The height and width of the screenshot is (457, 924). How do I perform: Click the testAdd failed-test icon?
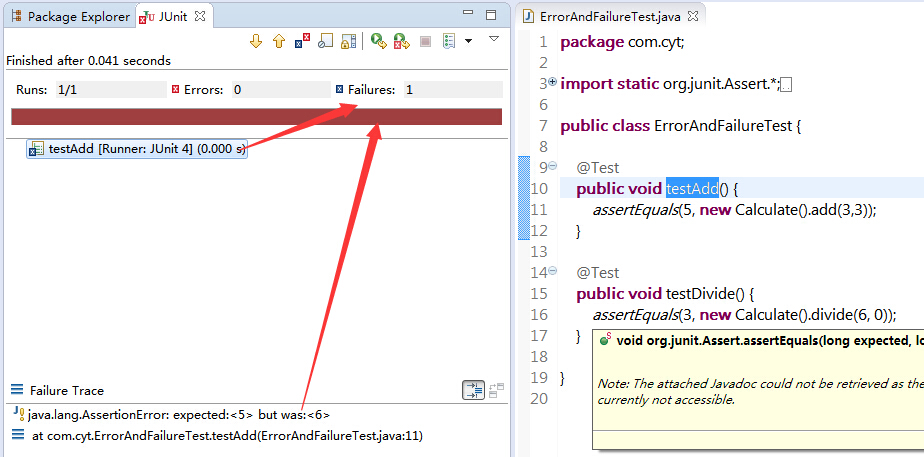[37, 150]
